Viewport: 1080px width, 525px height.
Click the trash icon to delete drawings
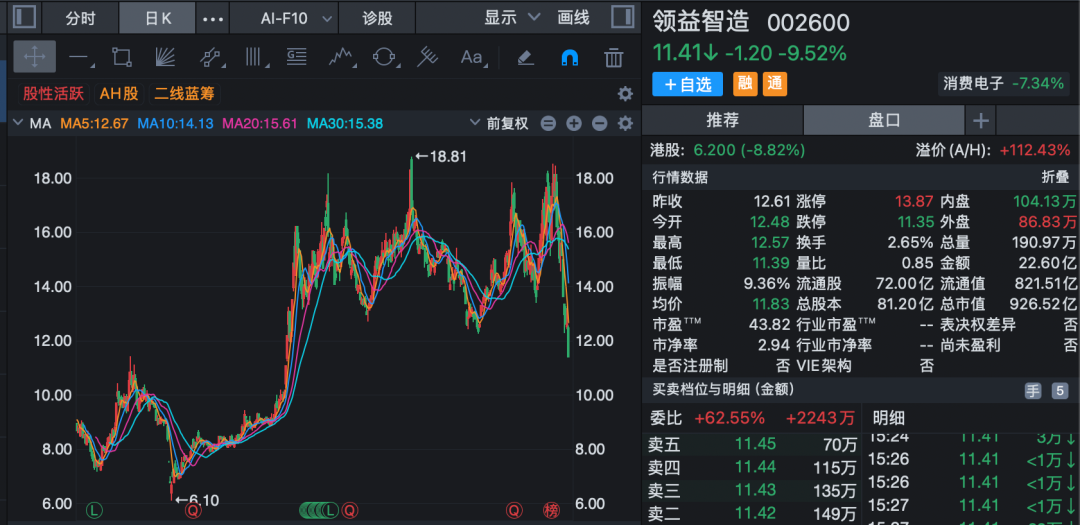click(614, 58)
